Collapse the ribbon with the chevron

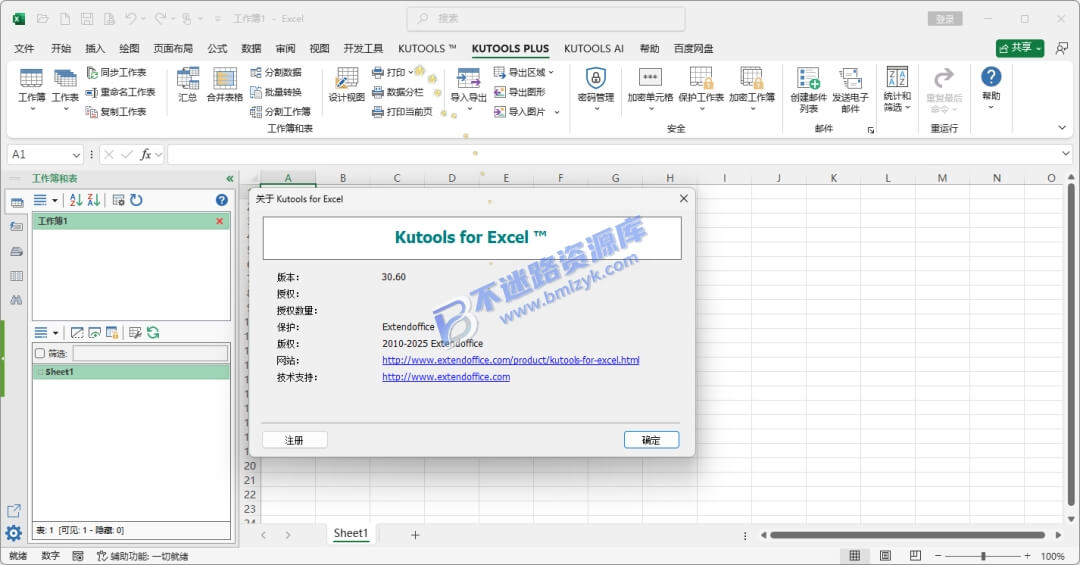[x=1062, y=128]
